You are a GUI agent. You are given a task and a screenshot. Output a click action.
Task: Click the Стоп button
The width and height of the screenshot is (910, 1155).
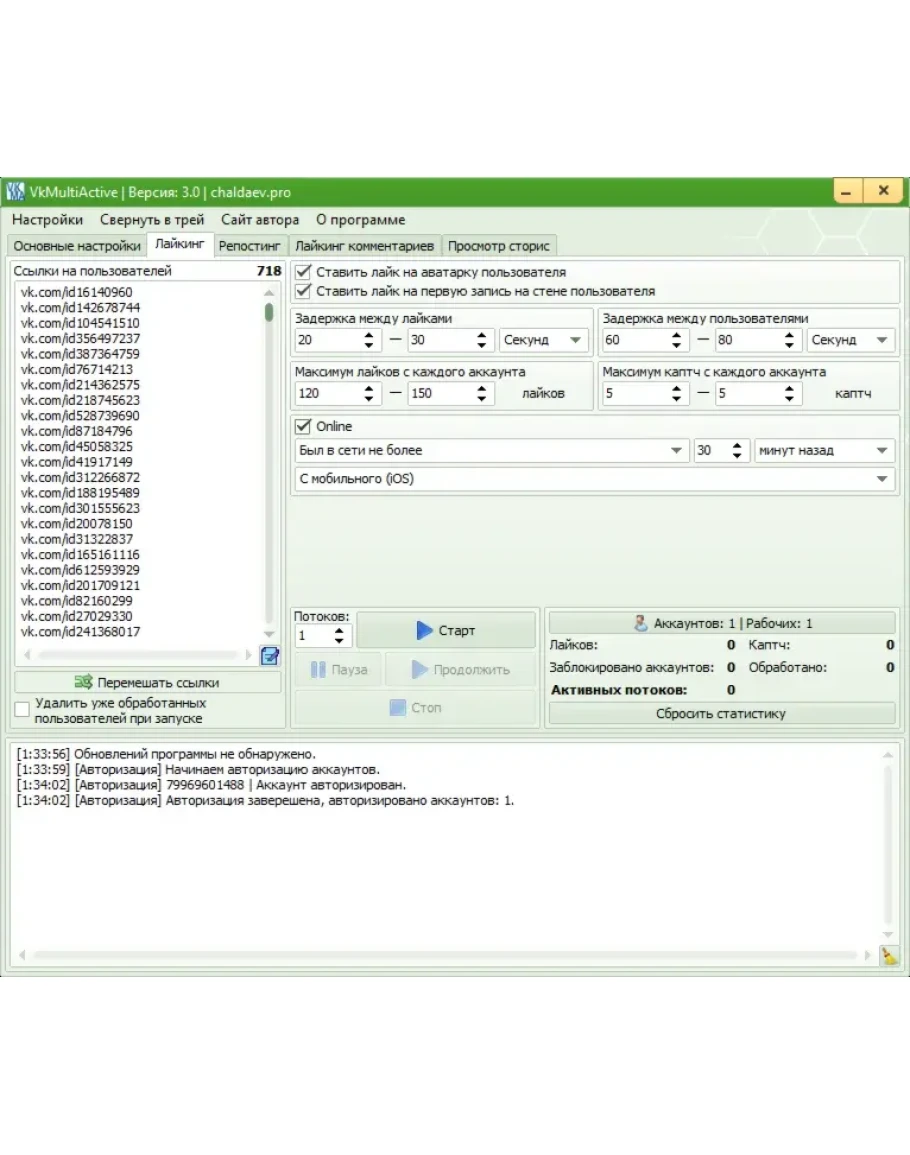(415, 708)
